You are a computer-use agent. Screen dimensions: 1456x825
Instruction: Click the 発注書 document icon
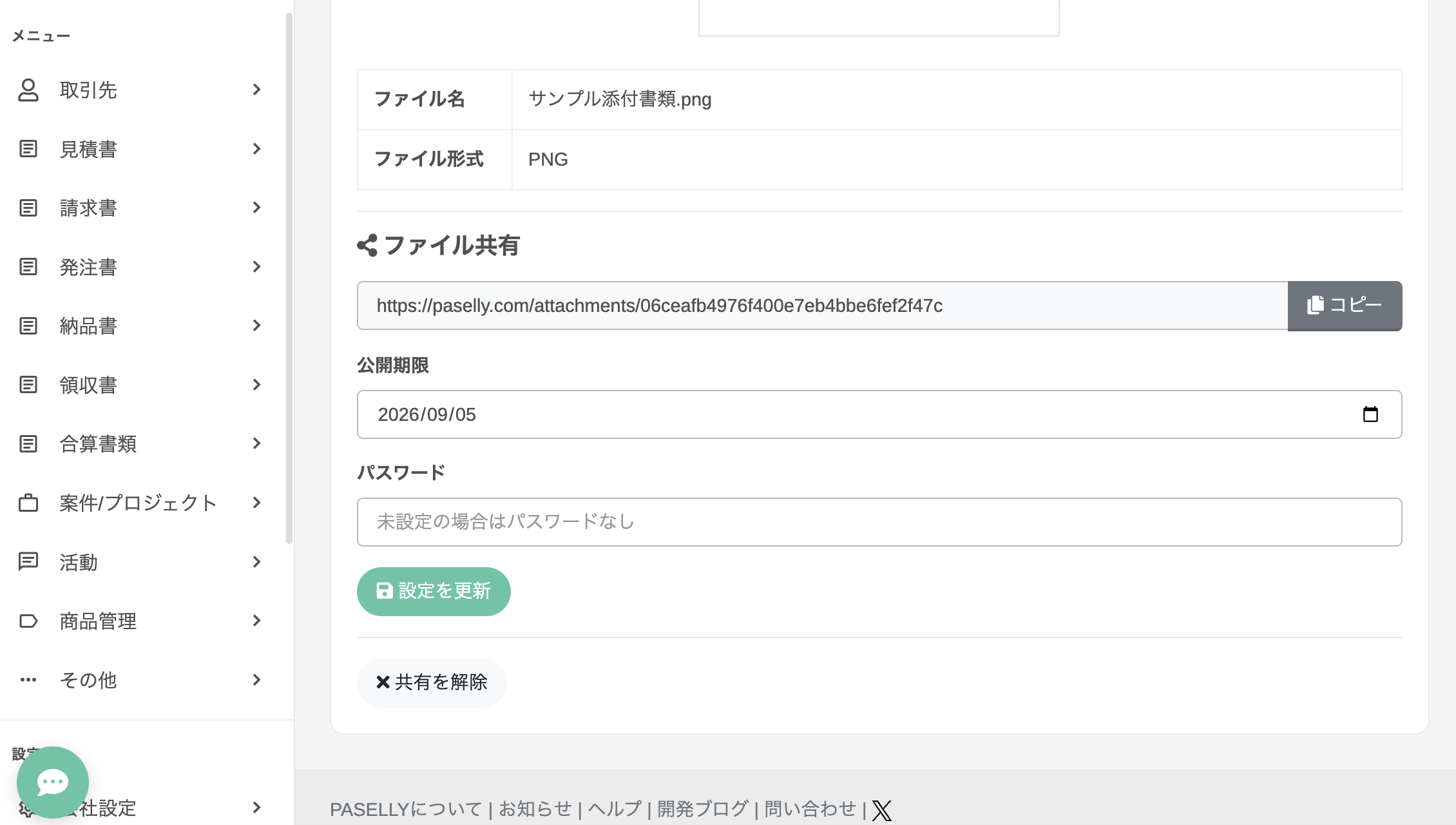tap(28, 267)
